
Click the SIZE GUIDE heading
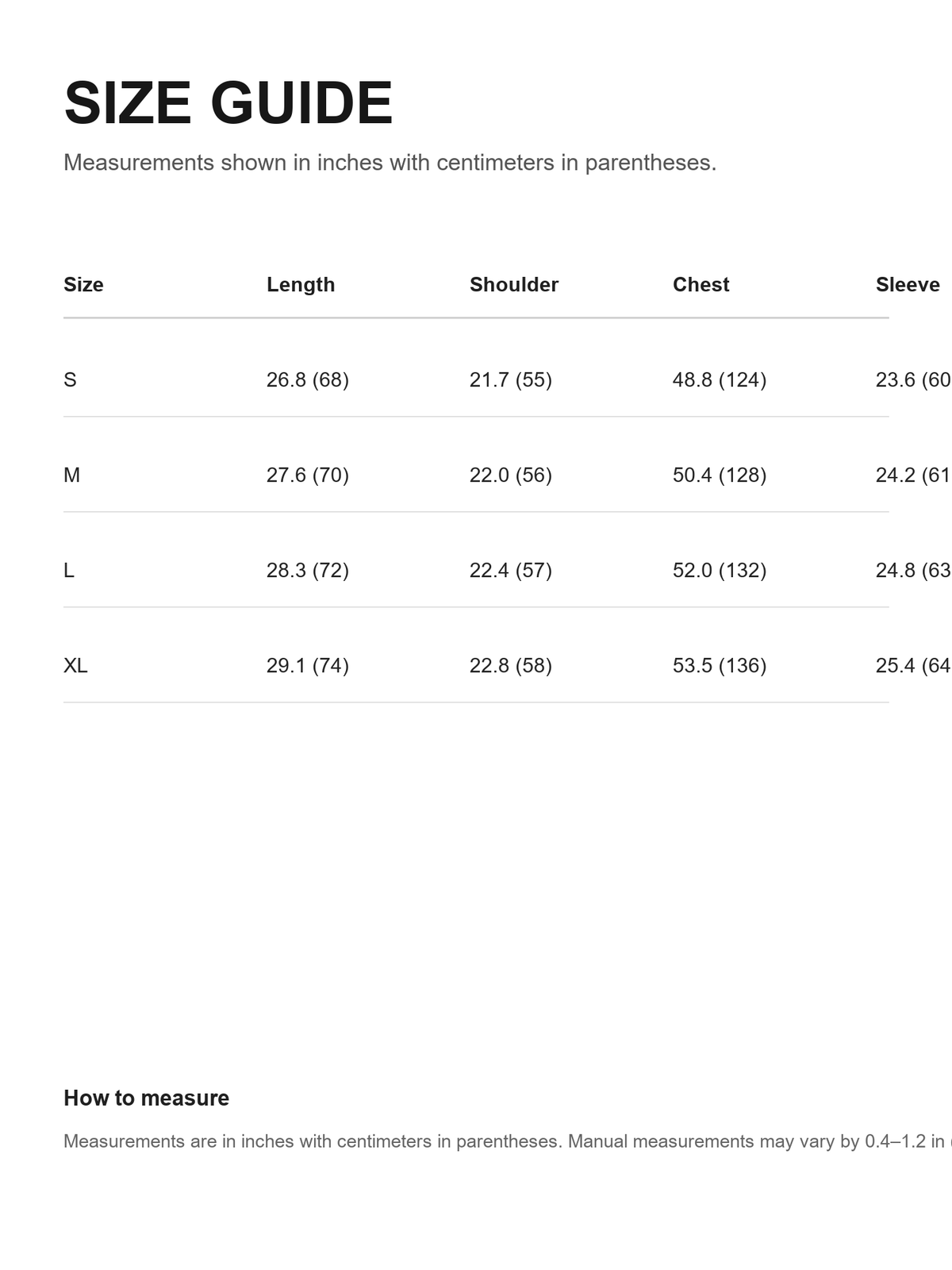pyautogui.click(x=228, y=103)
